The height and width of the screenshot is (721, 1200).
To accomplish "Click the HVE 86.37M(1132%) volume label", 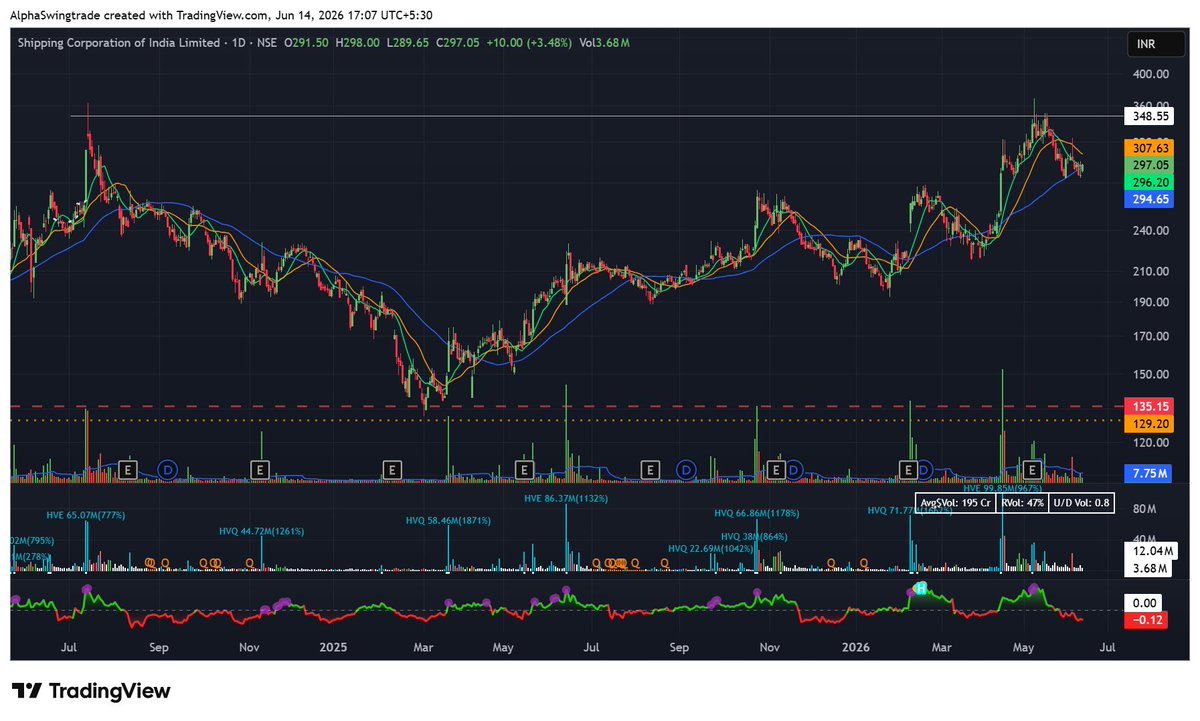I will (x=565, y=498).
